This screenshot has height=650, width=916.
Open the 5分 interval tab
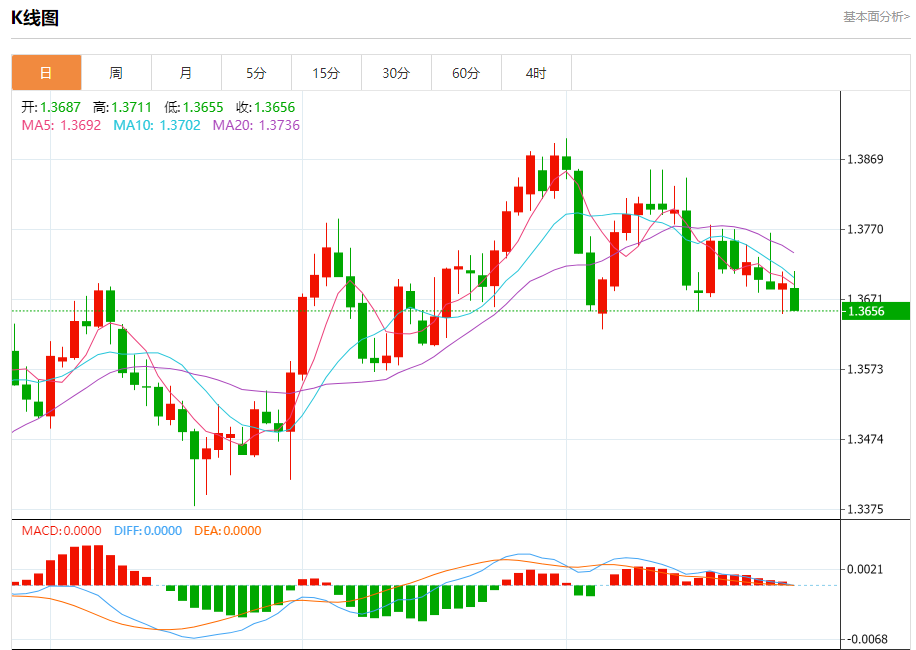pos(256,73)
